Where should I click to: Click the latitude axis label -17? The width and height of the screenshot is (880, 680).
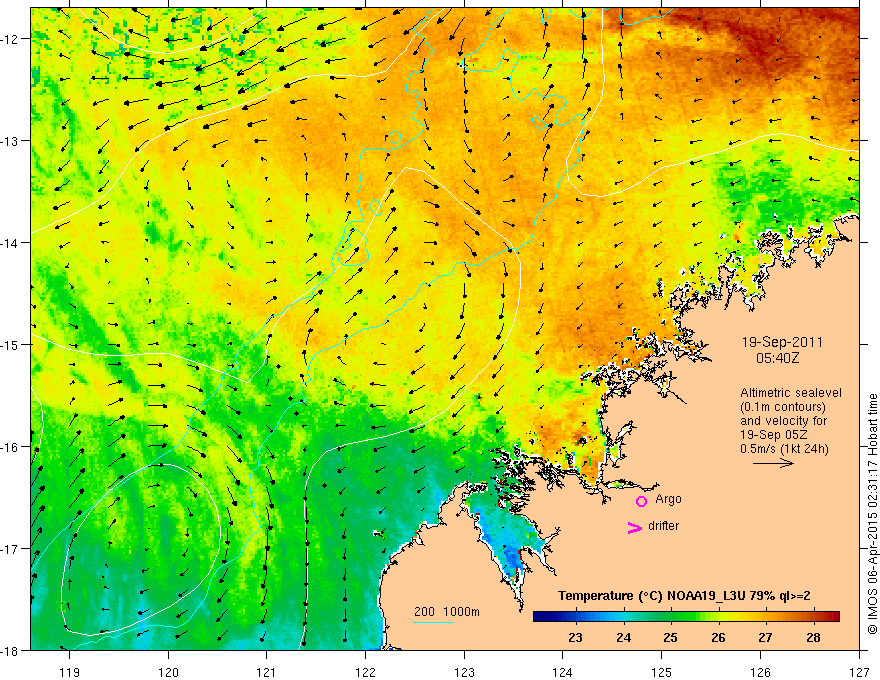click(x=10, y=548)
